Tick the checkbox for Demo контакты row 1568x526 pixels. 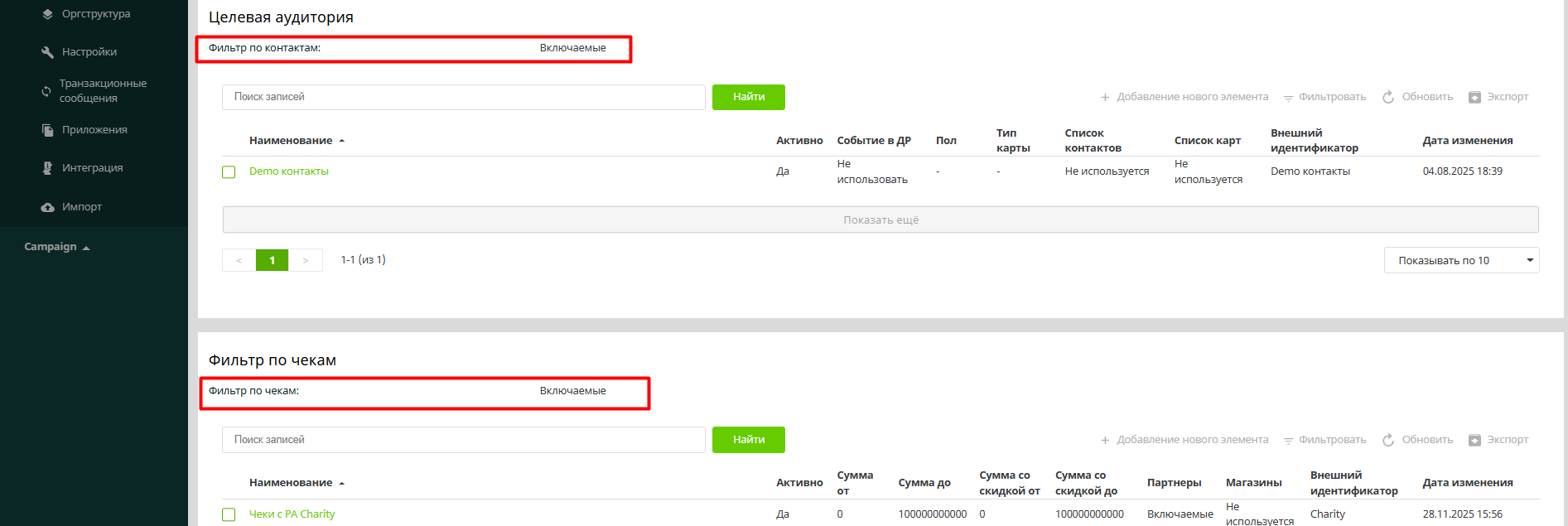tap(229, 172)
